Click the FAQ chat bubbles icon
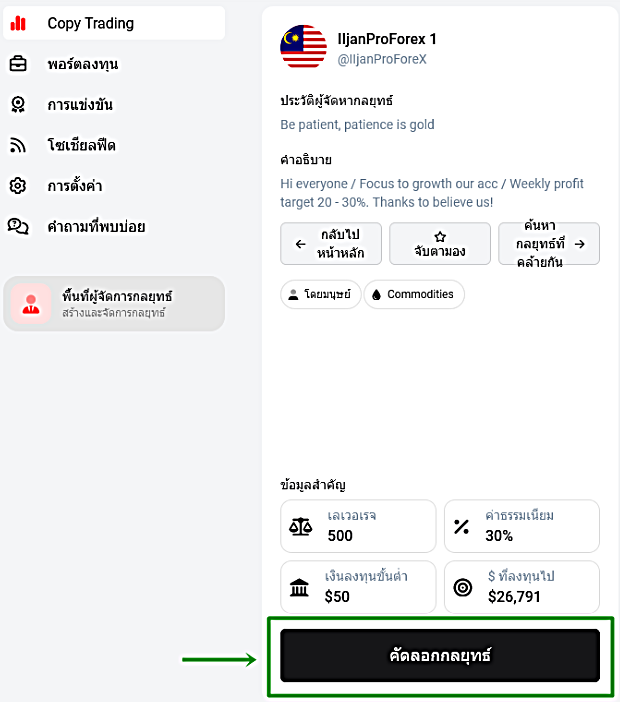The image size is (620, 702). (x=18, y=226)
